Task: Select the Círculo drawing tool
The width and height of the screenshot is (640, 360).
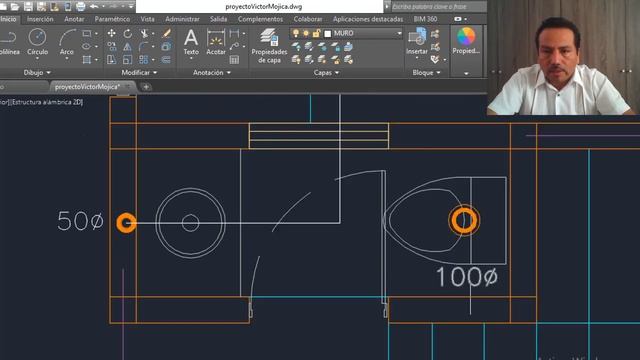Action: [37, 41]
